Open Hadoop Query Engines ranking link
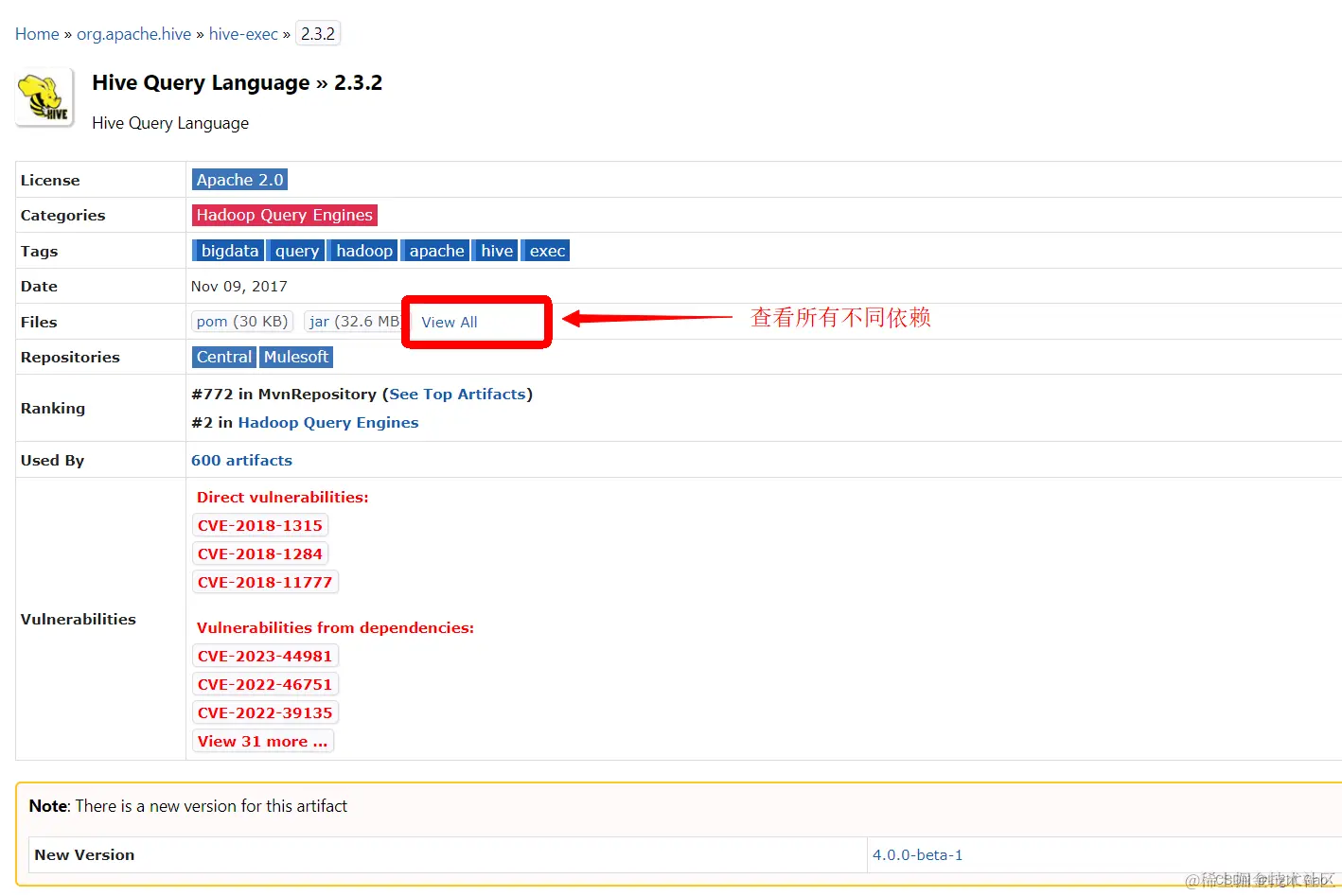This screenshot has height=896, width=1342. pos(328,422)
